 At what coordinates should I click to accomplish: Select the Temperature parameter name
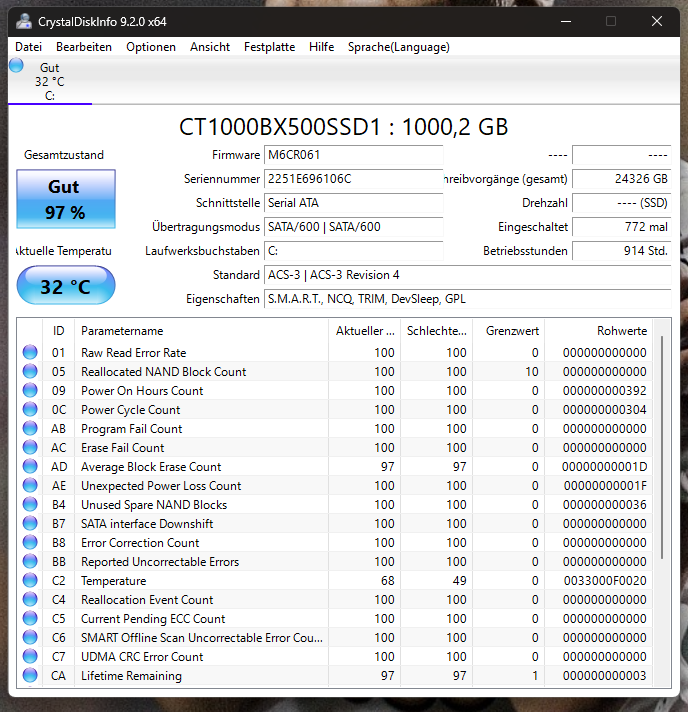tap(114, 581)
